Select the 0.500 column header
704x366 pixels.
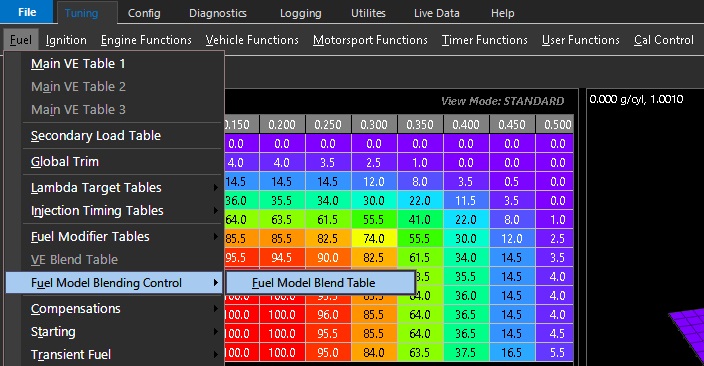click(x=555, y=124)
